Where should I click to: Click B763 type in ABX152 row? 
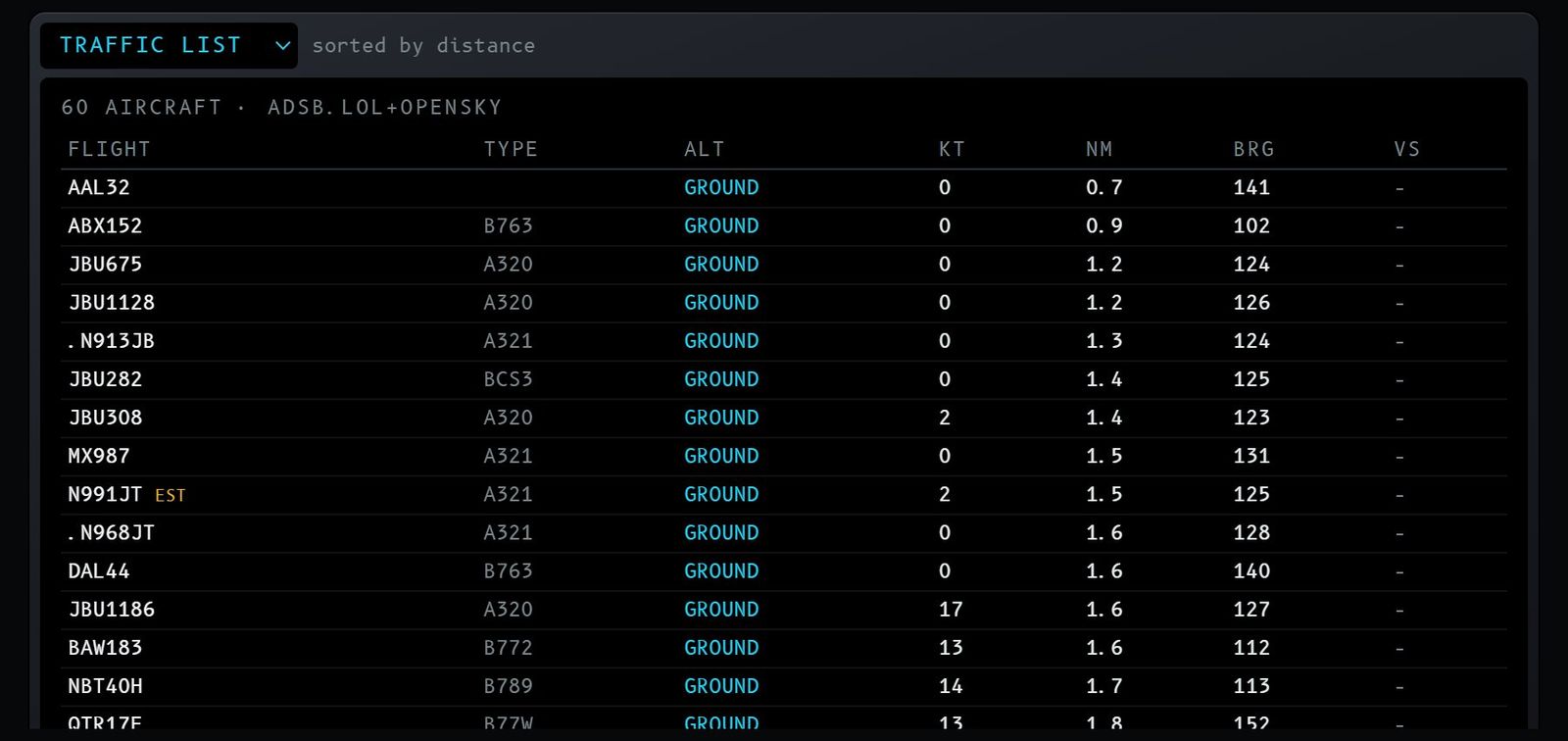pyautogui.click(x=508, y=226)
